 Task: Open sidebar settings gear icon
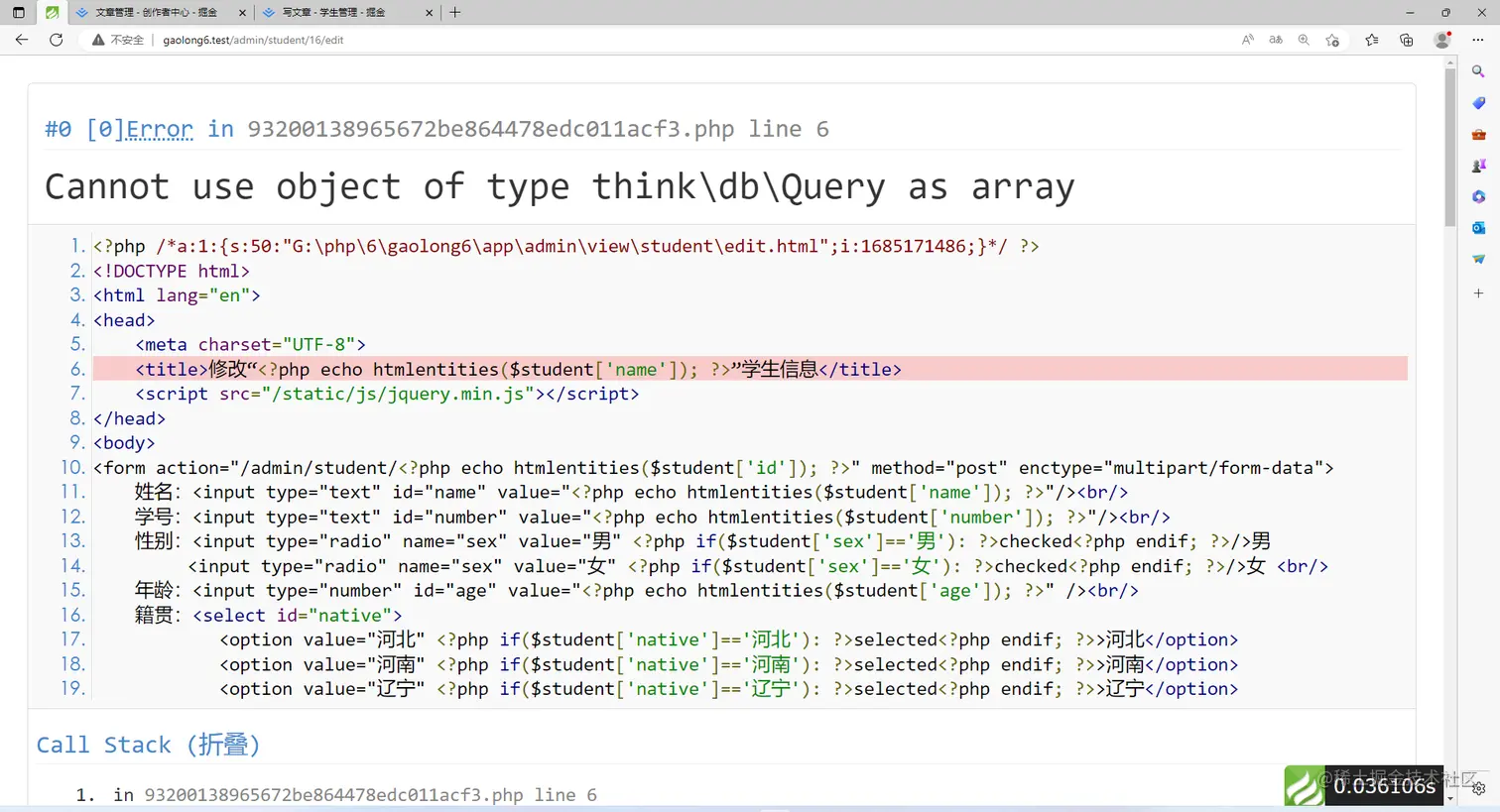coord(1478,788)
